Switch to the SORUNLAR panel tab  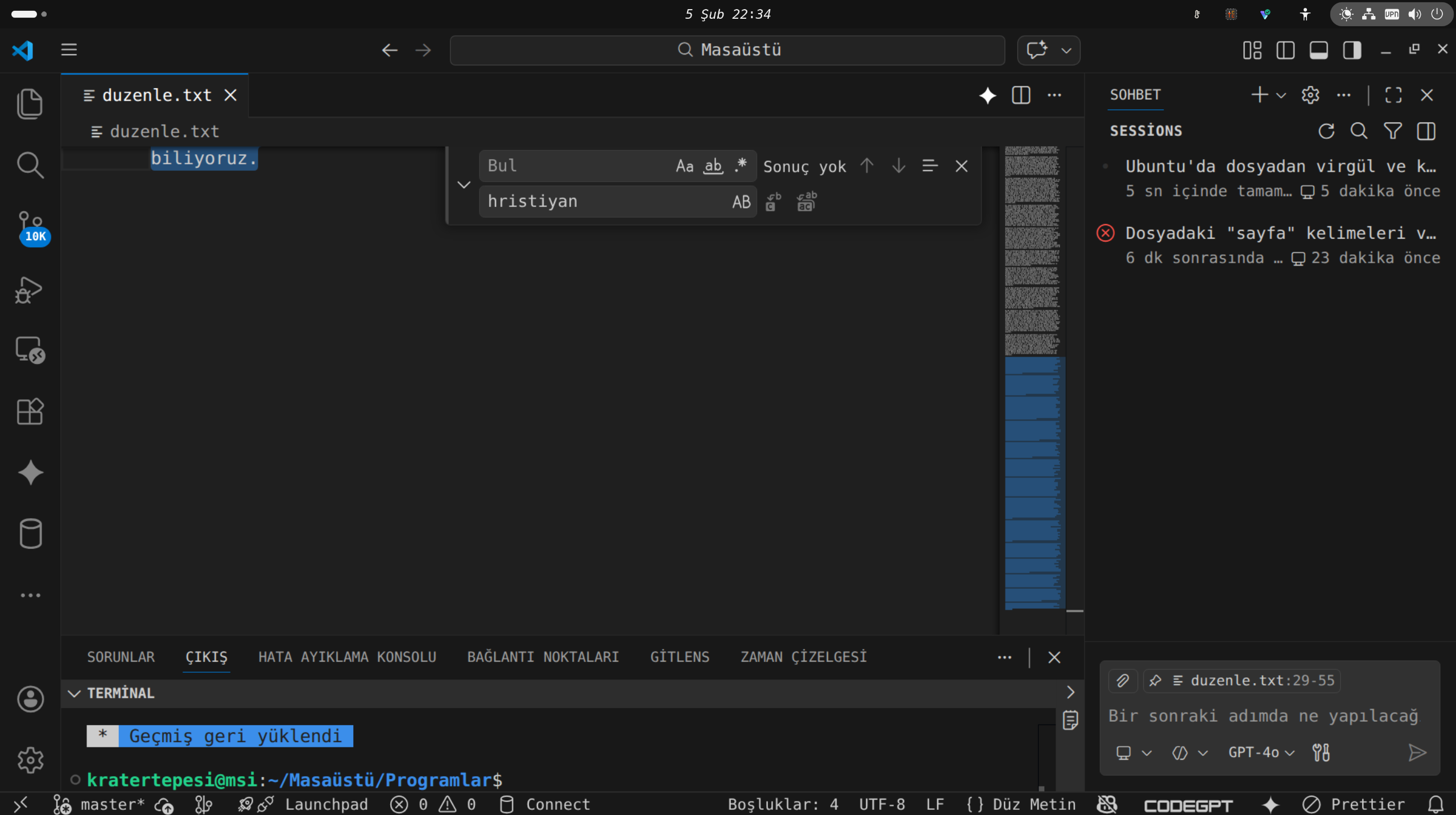121,657
